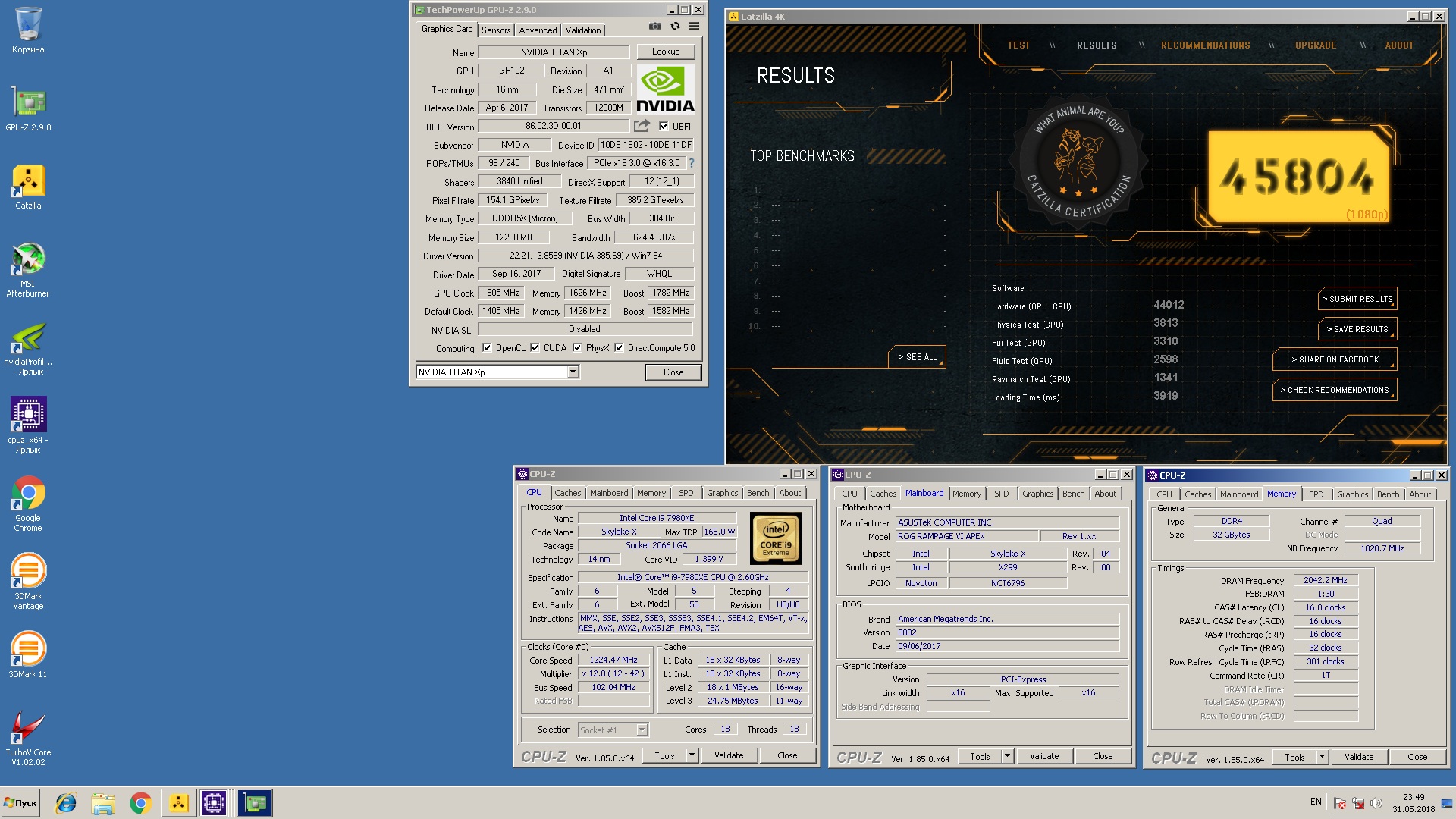Open cpuz_x64 desktop shortcut
The height and width of the screenshot is (819, 1456).
click(28, 425)
